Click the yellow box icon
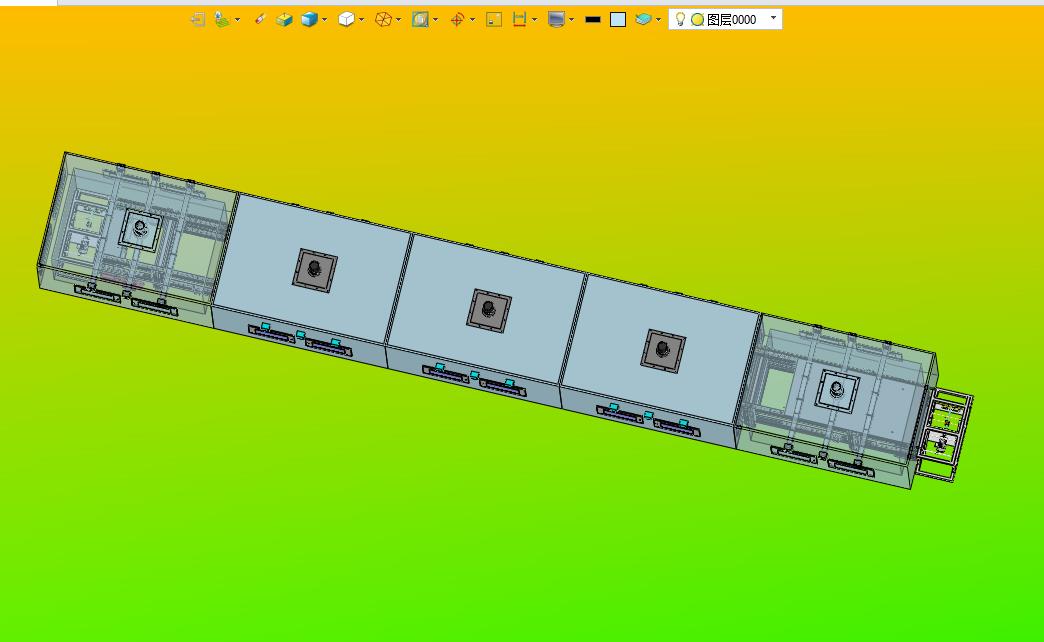The height and width of the screenshot is (642, 1044). click(284, 20)
